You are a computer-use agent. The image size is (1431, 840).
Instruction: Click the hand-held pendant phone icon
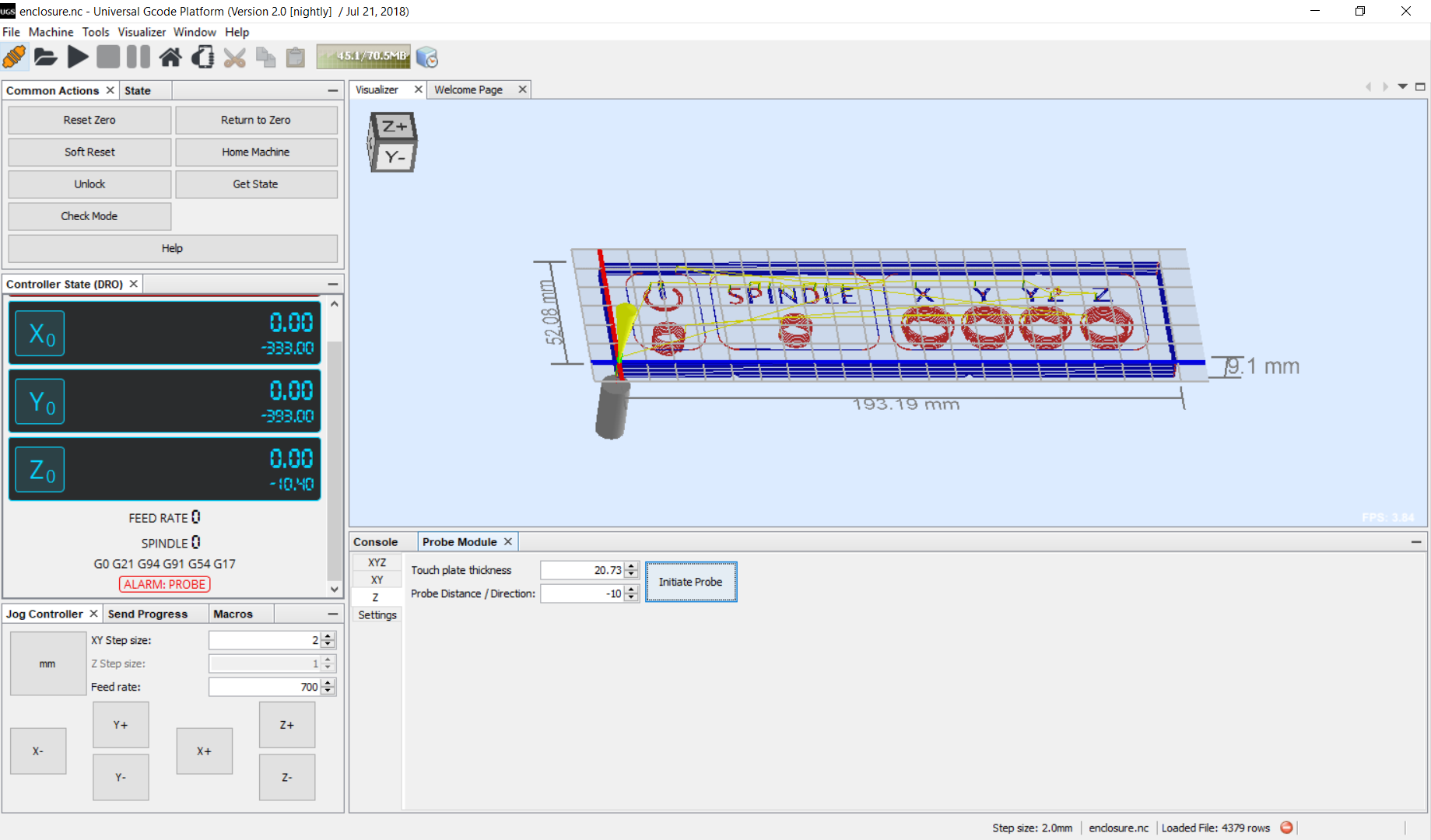203,57
